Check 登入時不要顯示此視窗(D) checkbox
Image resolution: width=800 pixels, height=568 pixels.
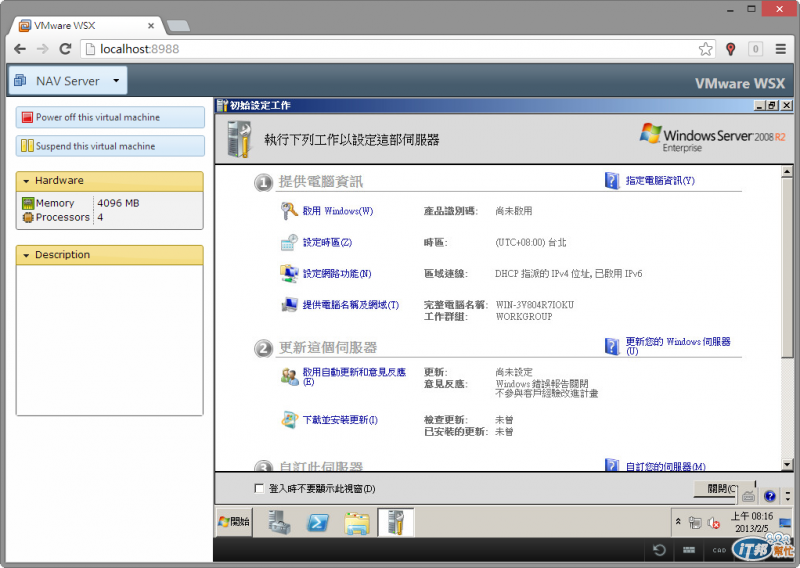pyautogui.click(x=259, y=488)
